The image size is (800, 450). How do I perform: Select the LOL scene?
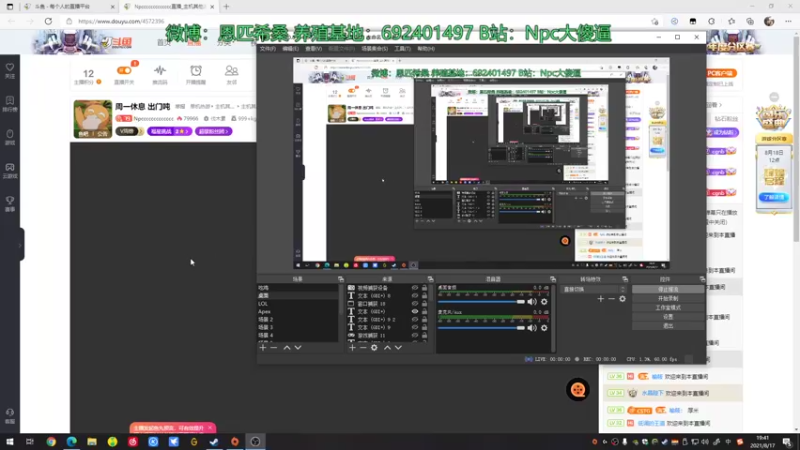coord(297,304)
